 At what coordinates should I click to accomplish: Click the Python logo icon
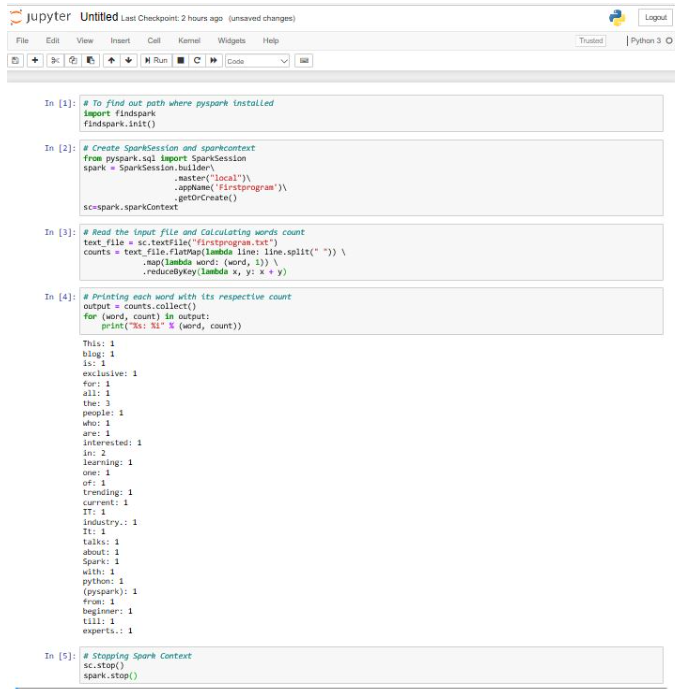pyautogui.click(x=617, y=18)
